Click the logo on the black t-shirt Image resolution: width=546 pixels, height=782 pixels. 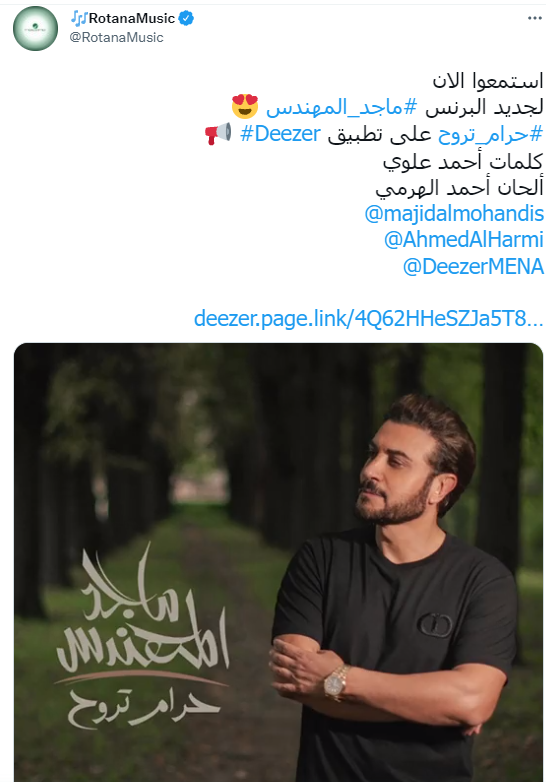[435, 625]
